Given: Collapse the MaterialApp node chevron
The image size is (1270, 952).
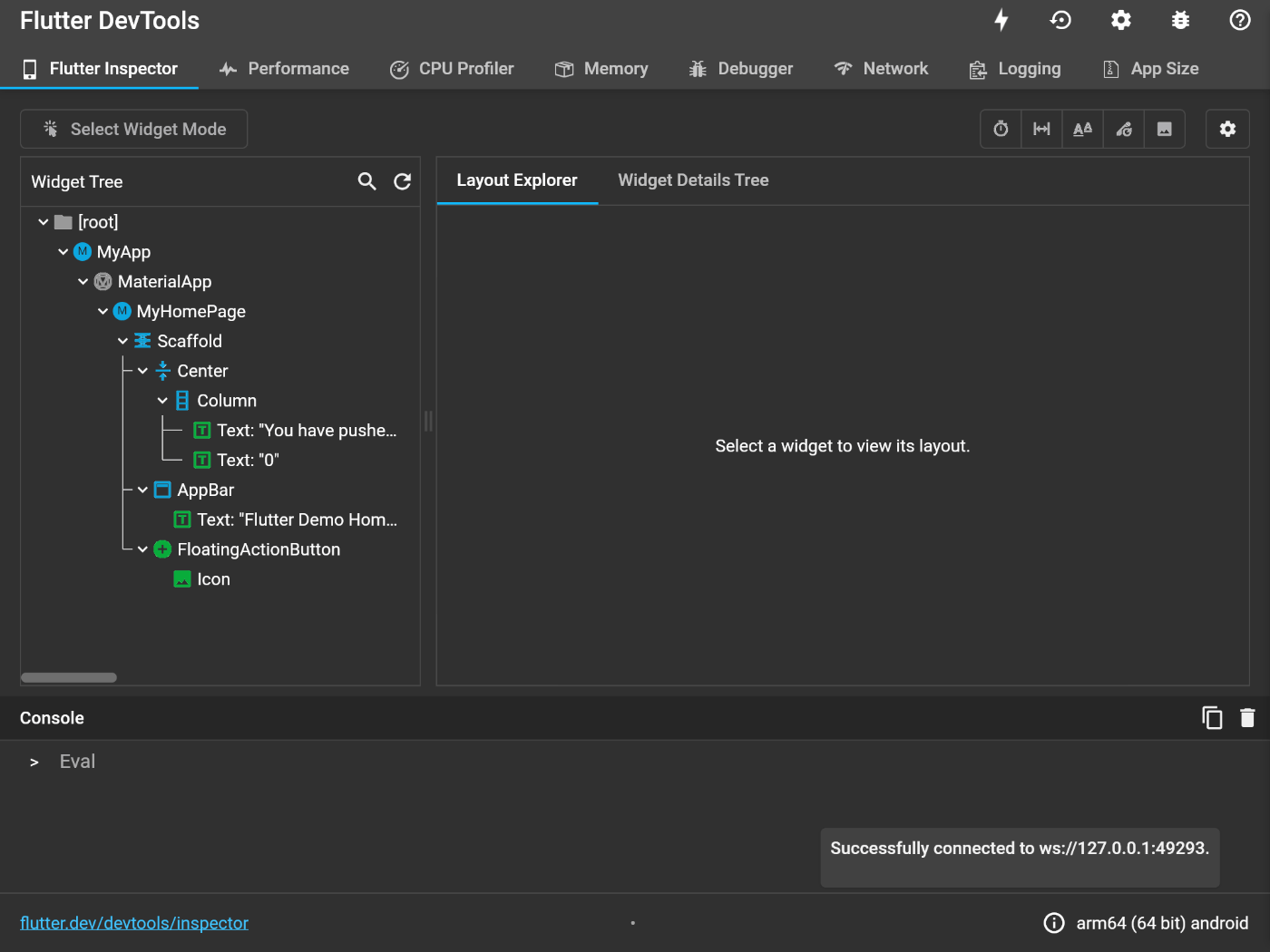Looking at the screenshot, I should point(83,282).
